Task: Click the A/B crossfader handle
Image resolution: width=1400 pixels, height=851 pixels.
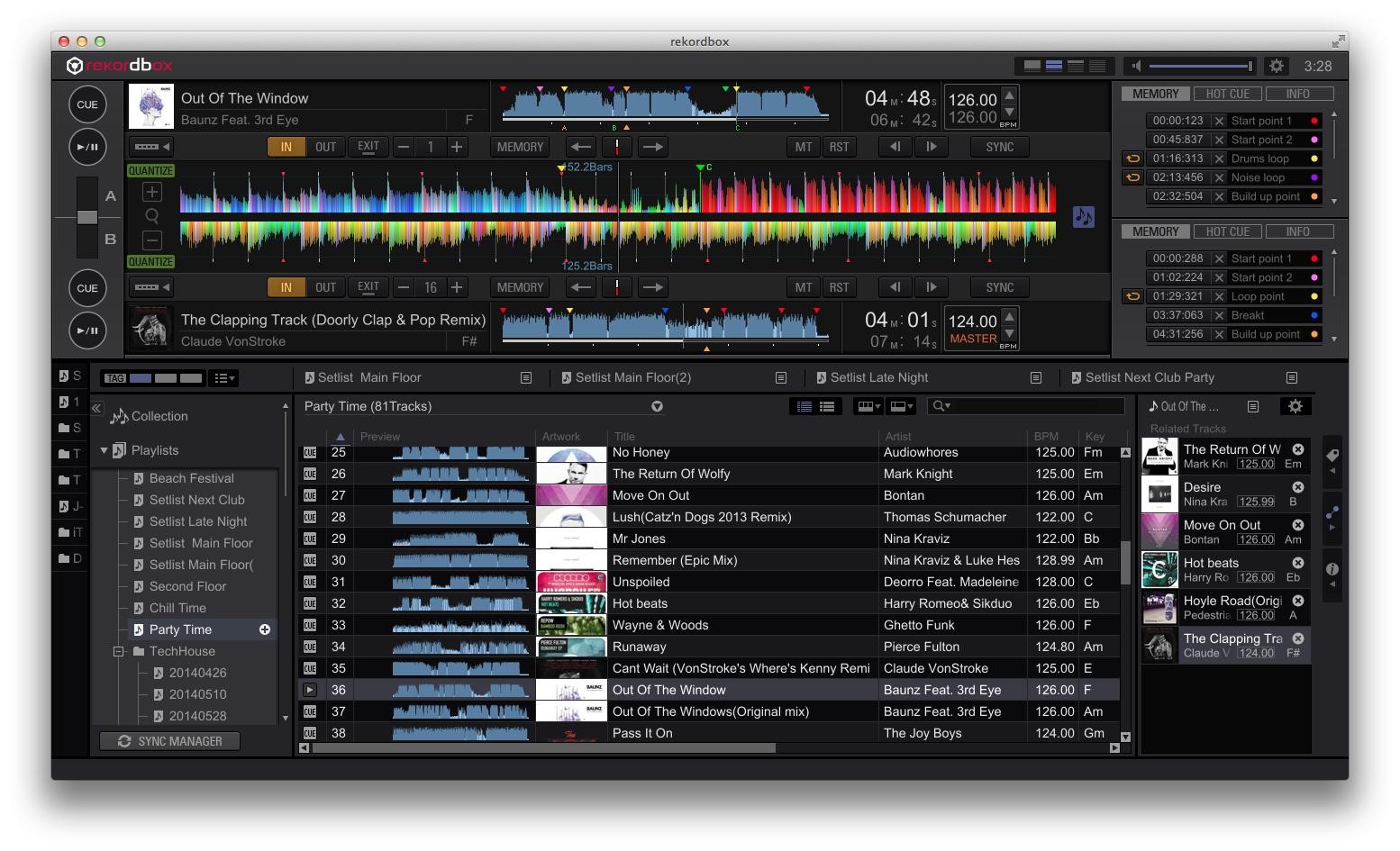Action: 87,217
